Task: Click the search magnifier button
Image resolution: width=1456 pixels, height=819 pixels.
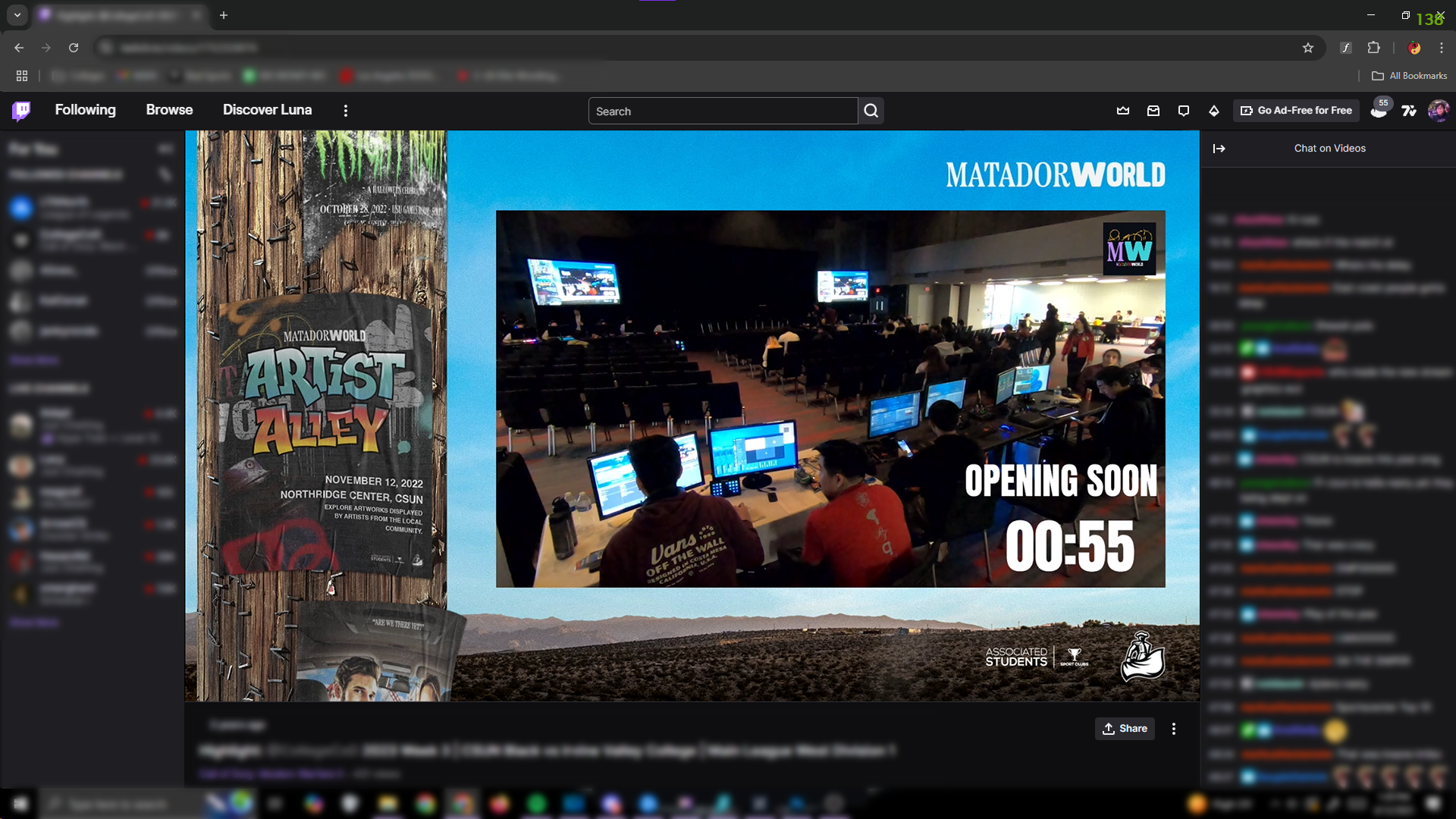Action: (x=871, y=111)
